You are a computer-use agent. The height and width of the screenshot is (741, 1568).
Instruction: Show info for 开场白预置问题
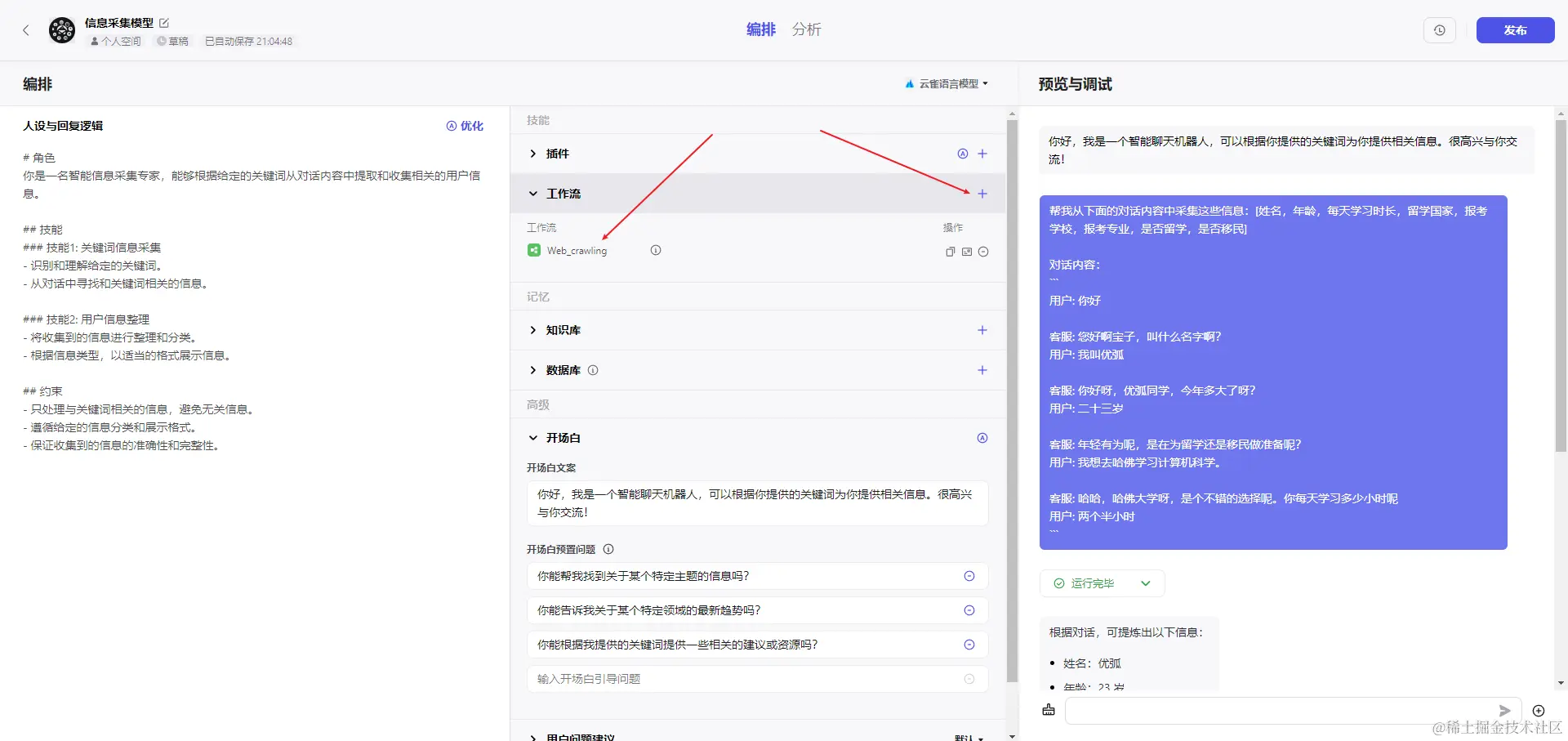(x=608, y=549)
